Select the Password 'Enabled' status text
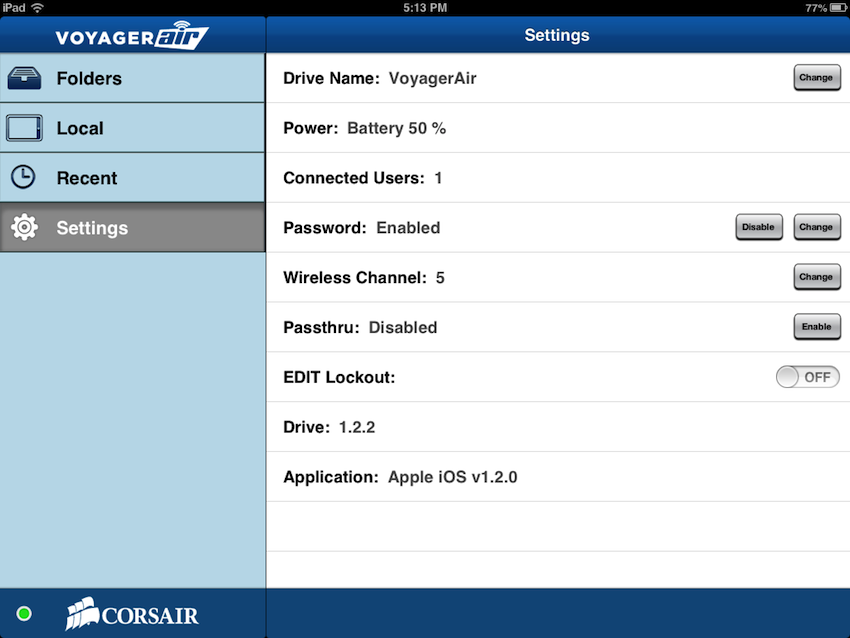850x638 pixels. 408,228
